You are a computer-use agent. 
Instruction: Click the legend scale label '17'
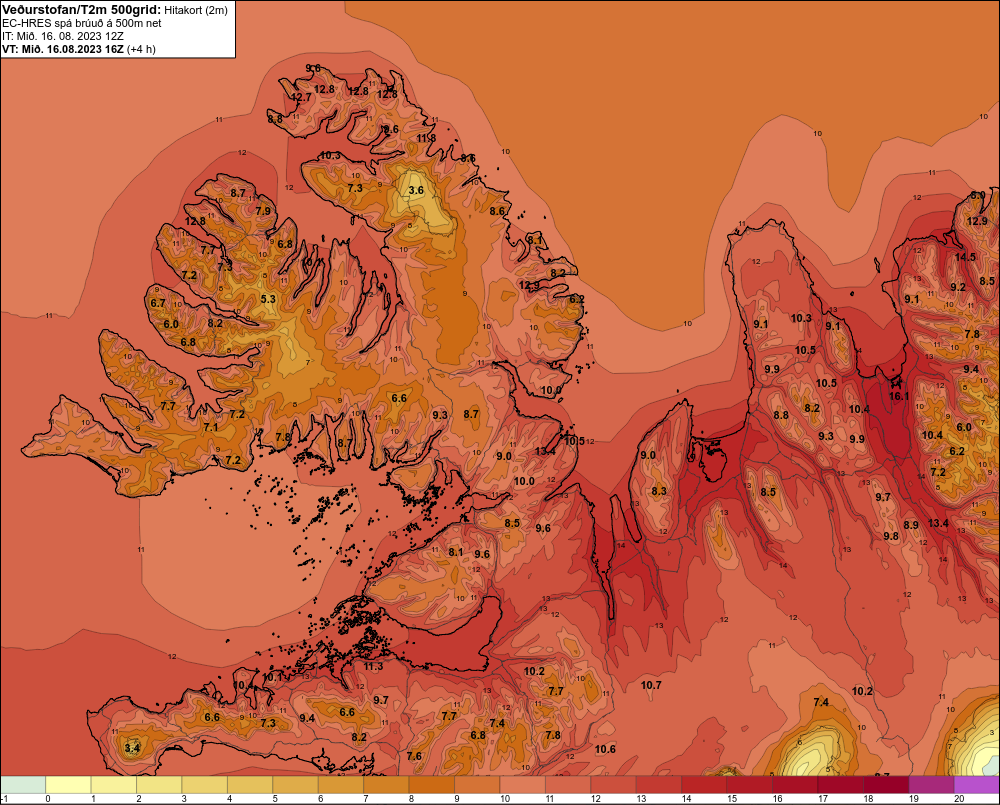click(x=823, y=799)
